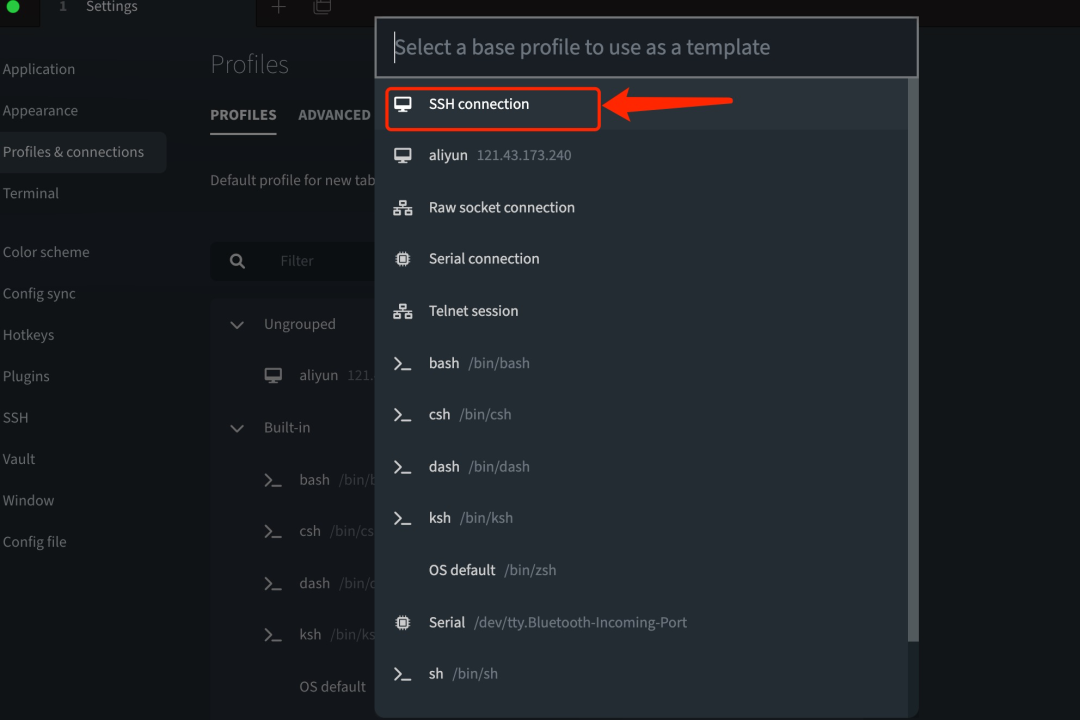1080x720 pixels.
Task: Open the Color scheme settings section
Action: click(x=46, y=252)
